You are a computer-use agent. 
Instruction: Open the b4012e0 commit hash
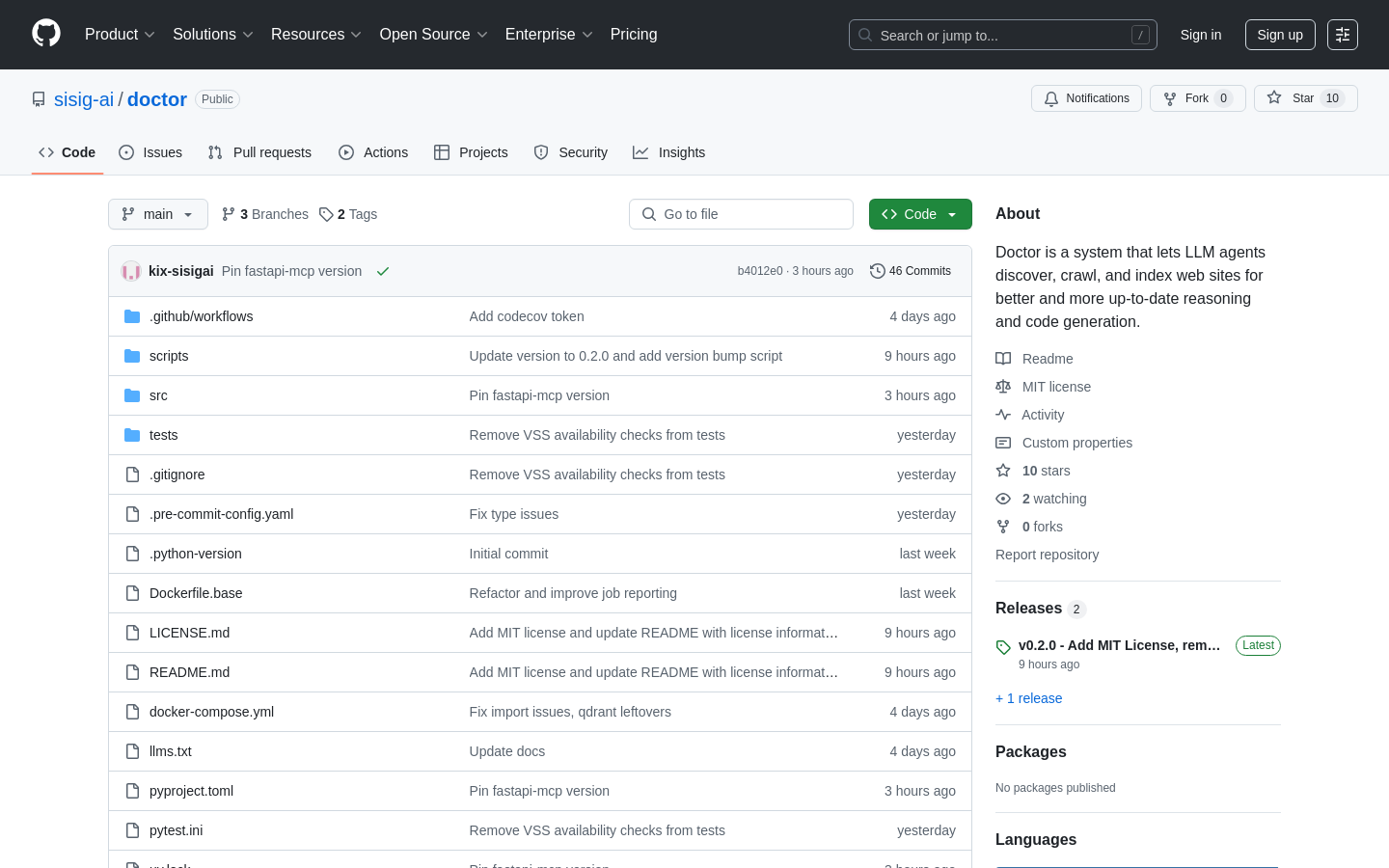pos(760,271)
